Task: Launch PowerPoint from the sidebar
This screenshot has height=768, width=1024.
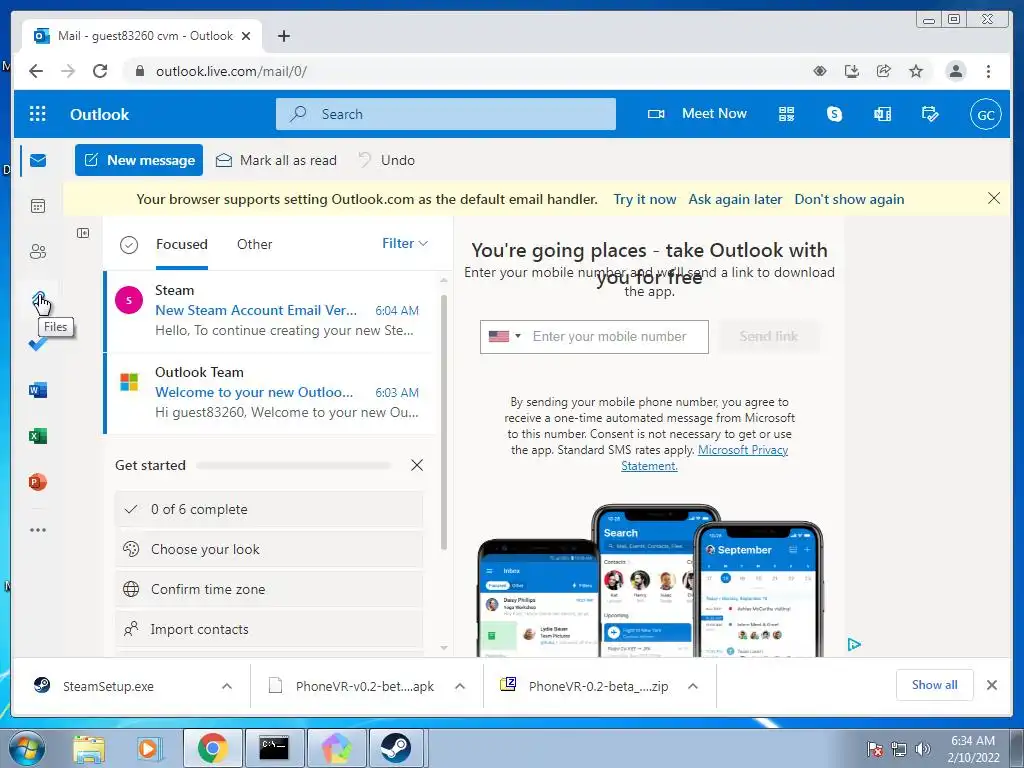Action: coord(38,483)
